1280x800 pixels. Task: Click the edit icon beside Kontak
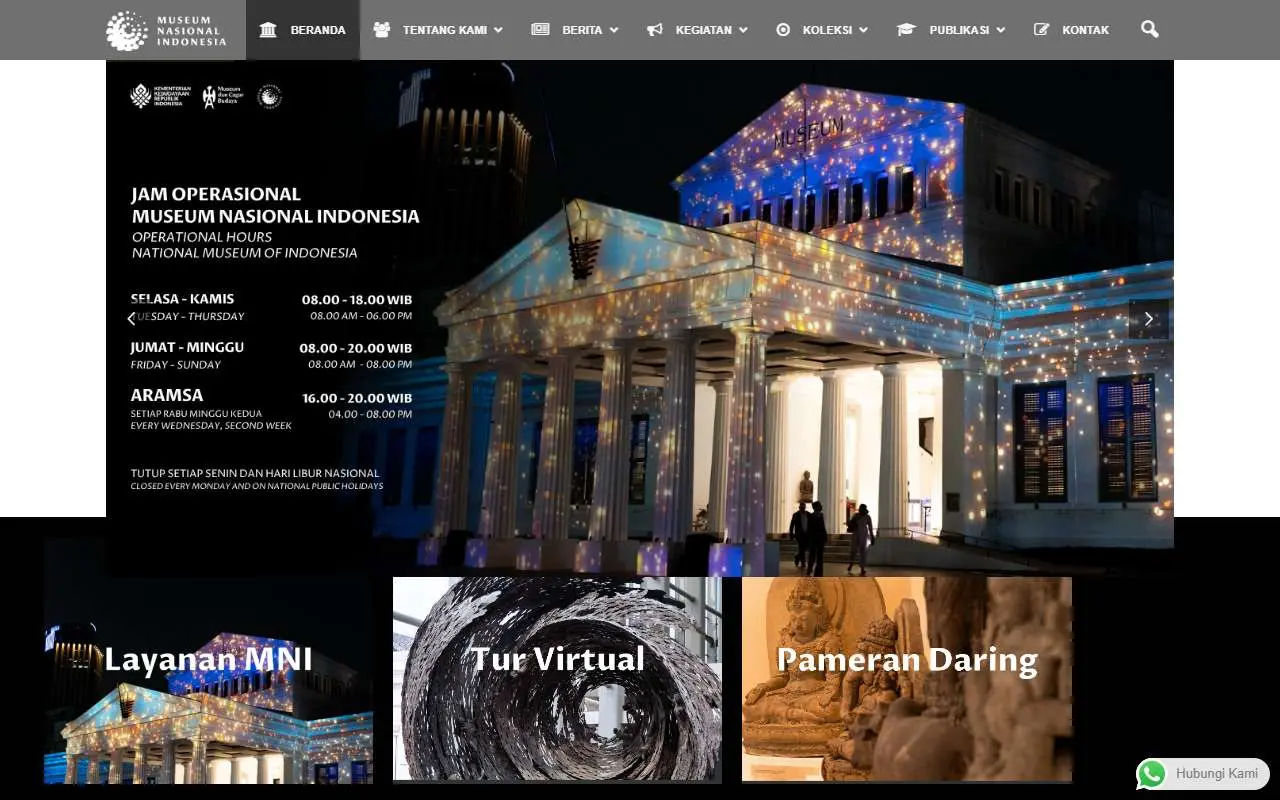click(1042, 30)
